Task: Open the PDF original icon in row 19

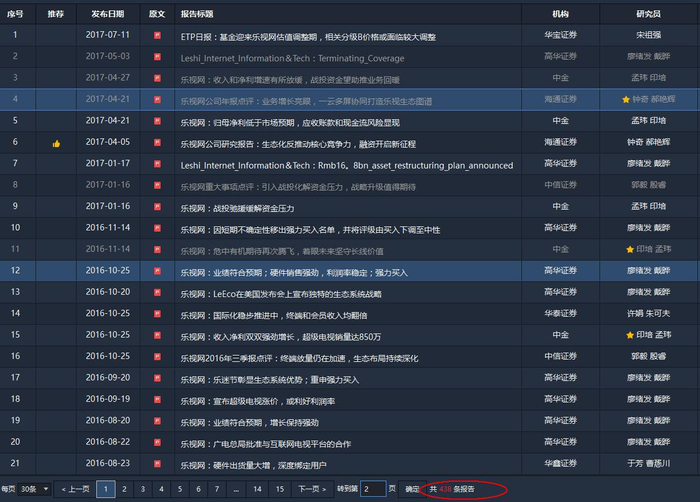Action: coord(157,421)
